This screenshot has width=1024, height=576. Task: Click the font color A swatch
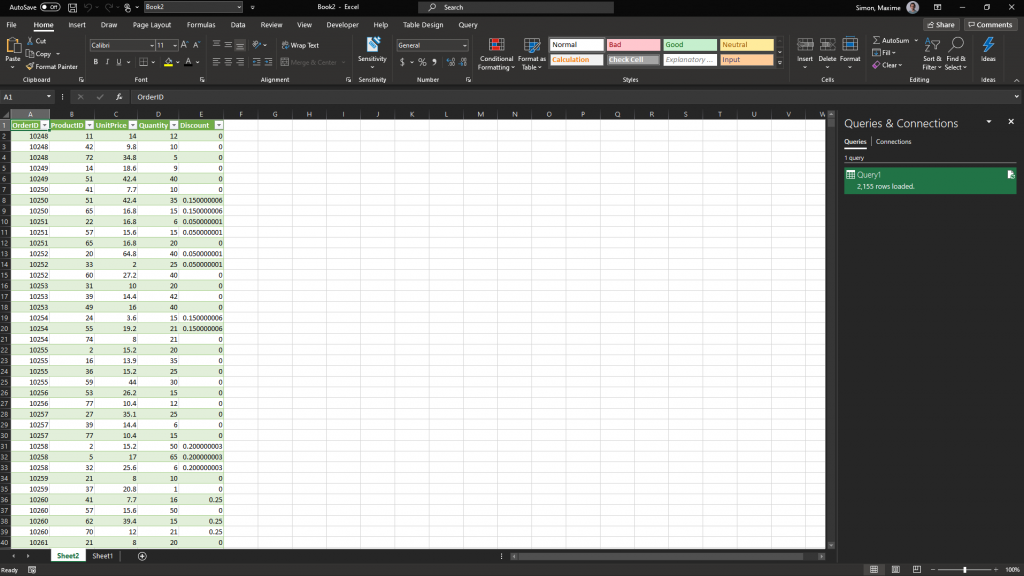click(189, 62)
